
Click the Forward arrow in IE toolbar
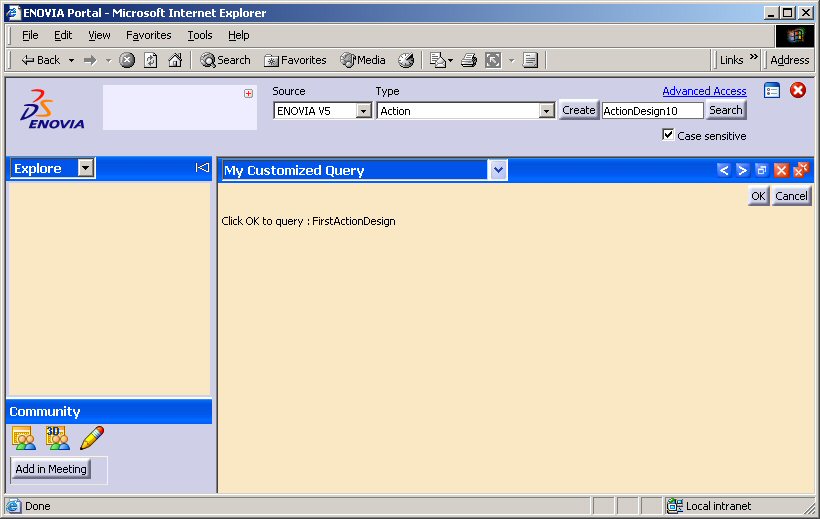[x=90, y=61]
